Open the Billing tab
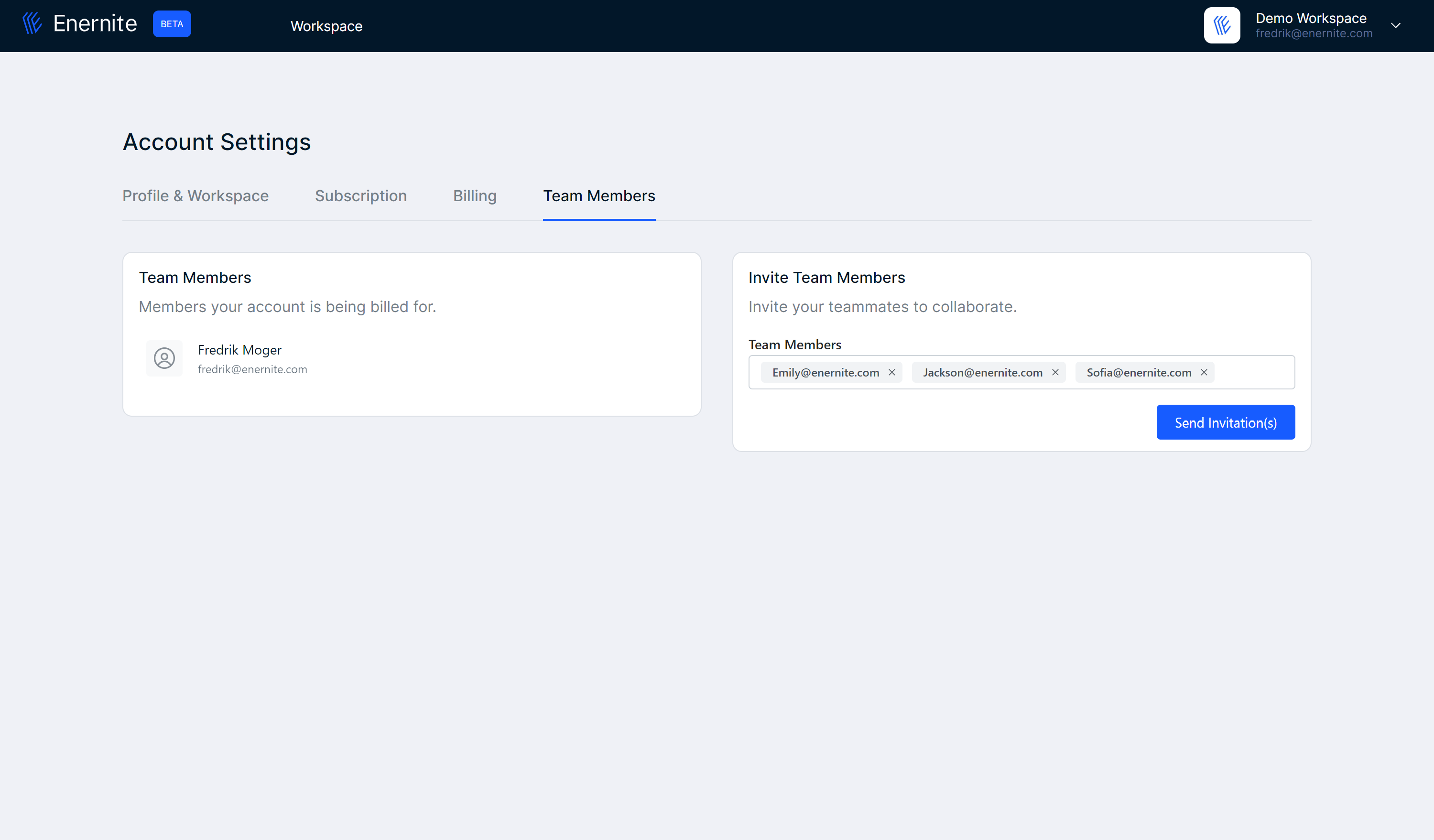This screenshot has width=1434, height=840. 475,195
